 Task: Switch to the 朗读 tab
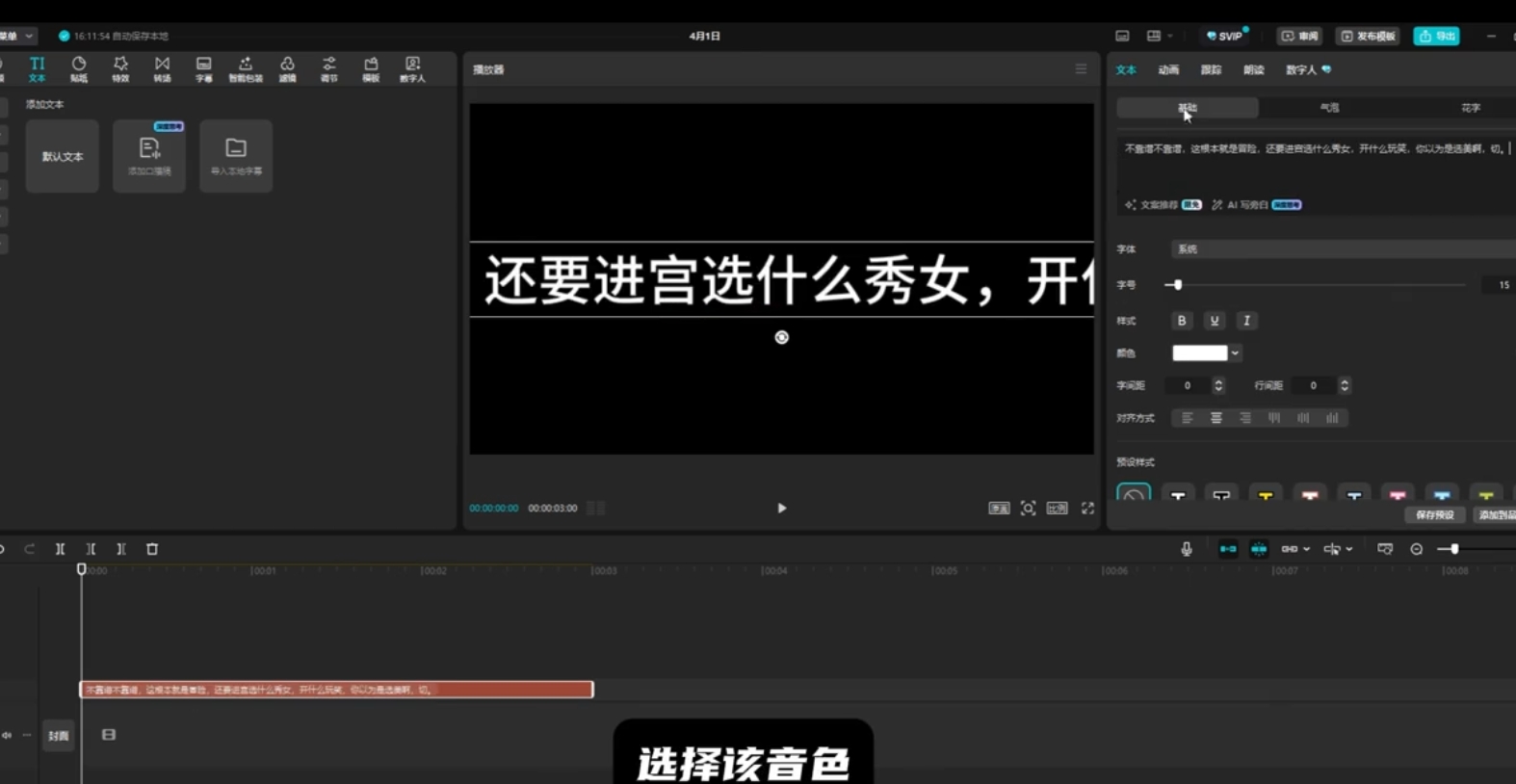click(1254, 70)
